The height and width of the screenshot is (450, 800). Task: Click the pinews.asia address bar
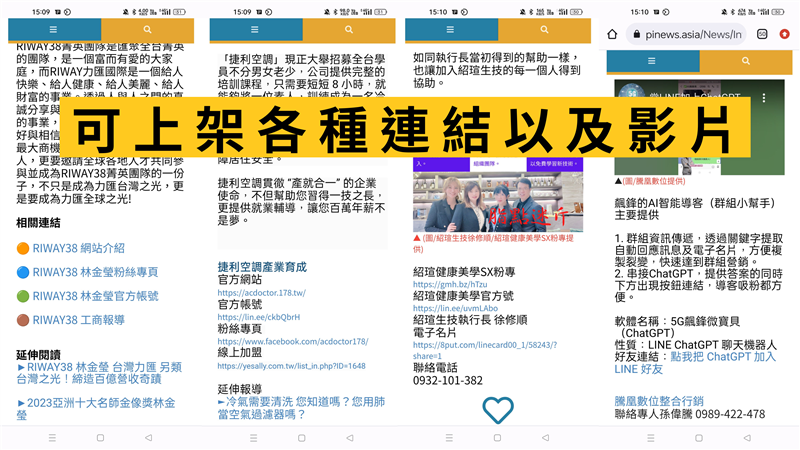(x=690, y=34)
